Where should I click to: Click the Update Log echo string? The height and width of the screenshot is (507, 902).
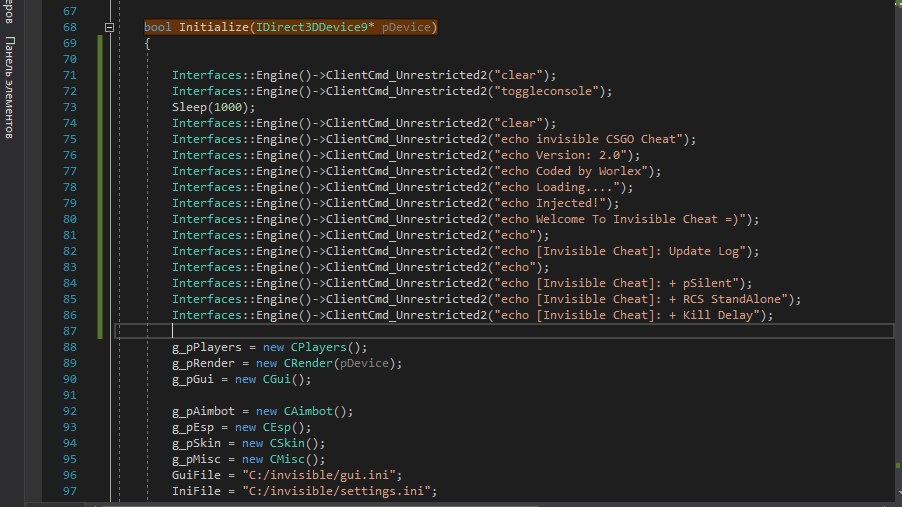click(x=620, y=251)
